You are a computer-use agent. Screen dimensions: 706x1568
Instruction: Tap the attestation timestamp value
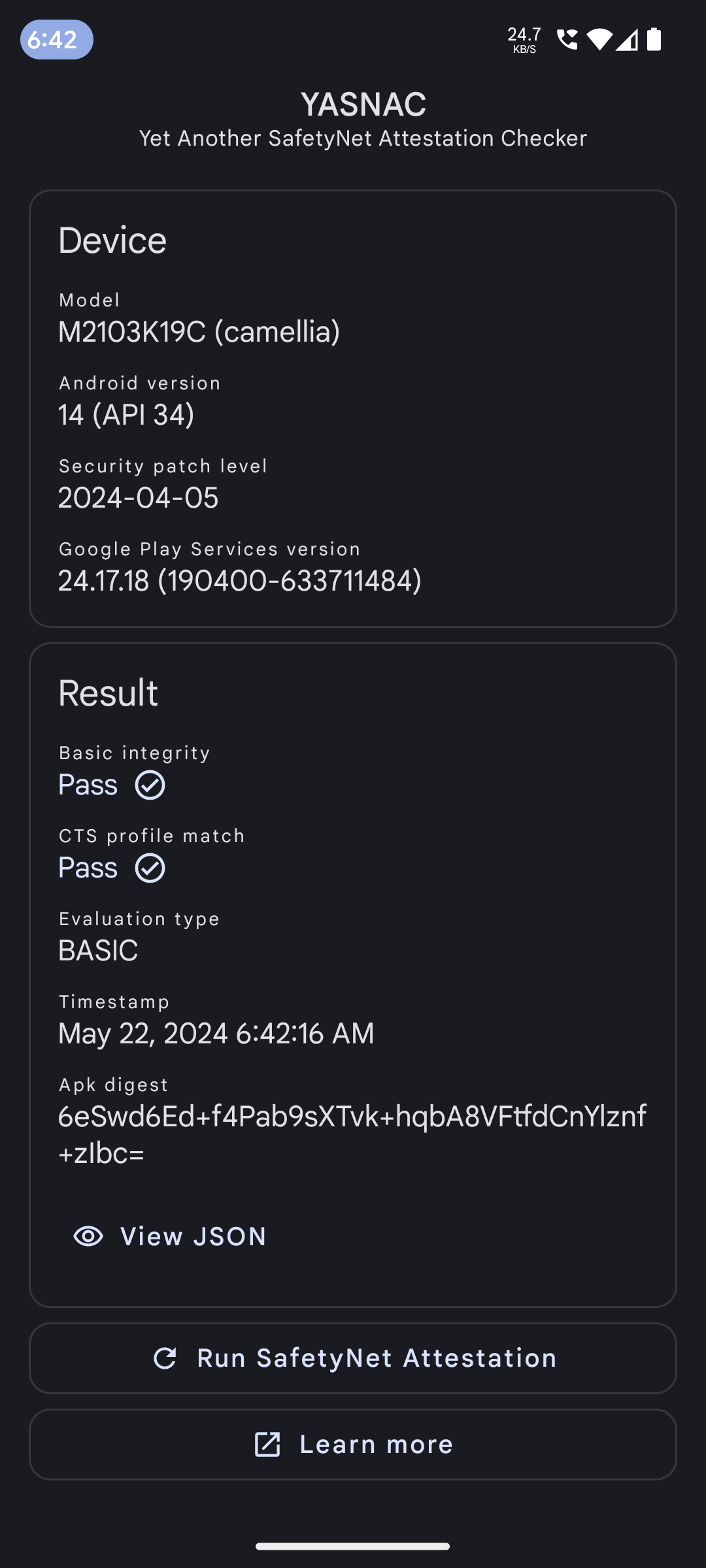click(216, 1034)
